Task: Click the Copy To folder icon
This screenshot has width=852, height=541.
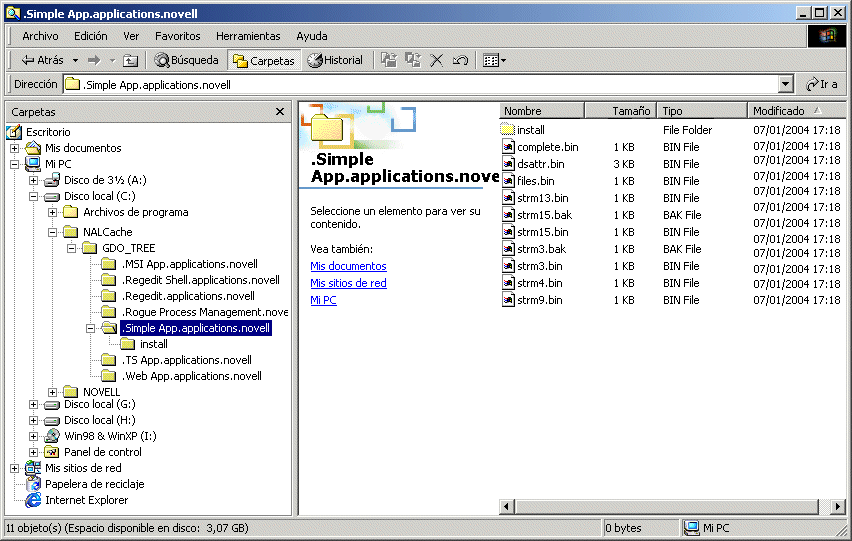Action: [413, 60]
